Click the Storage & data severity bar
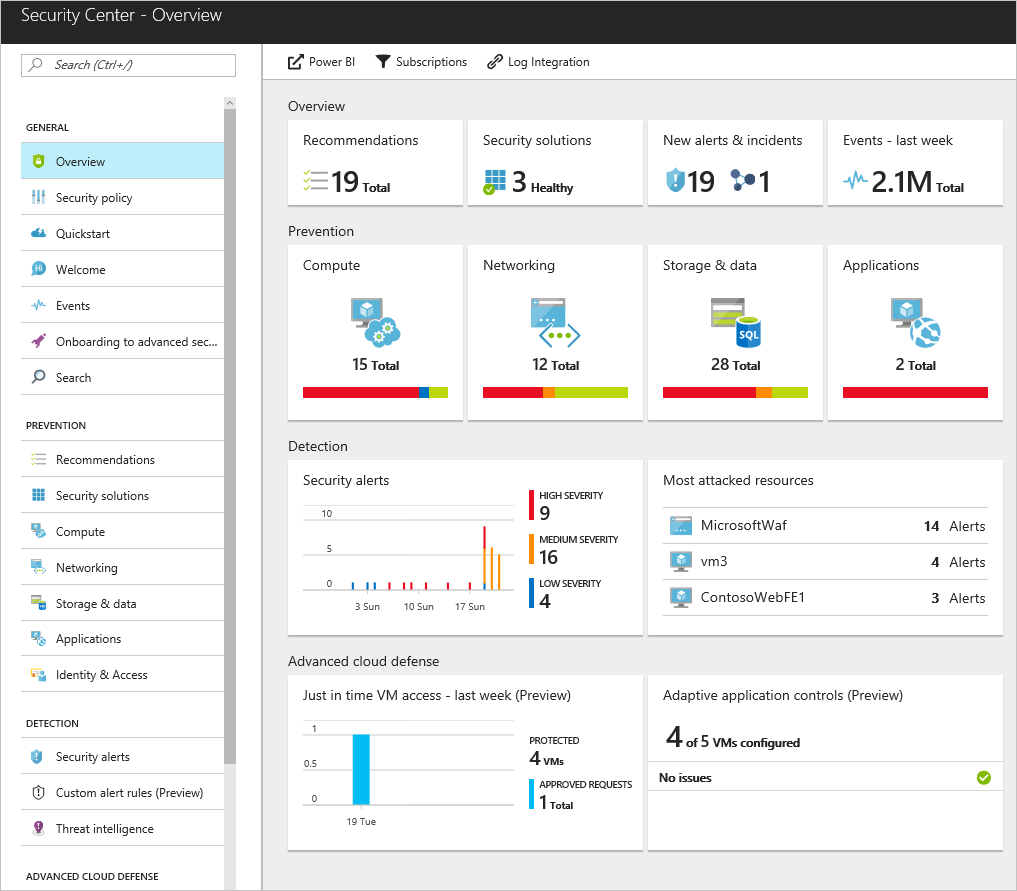This screenshot has height=891, width=1017. [x=735, y=392]
